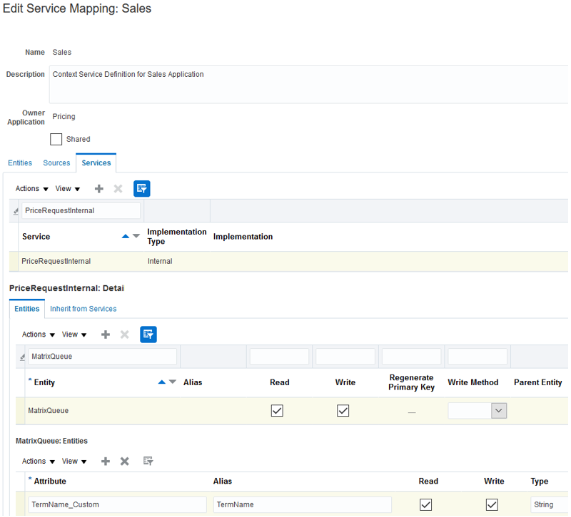Screen dimensions: 571x517
Task: Click the Regenerate Primary Key column header
Action: [411, 382]
